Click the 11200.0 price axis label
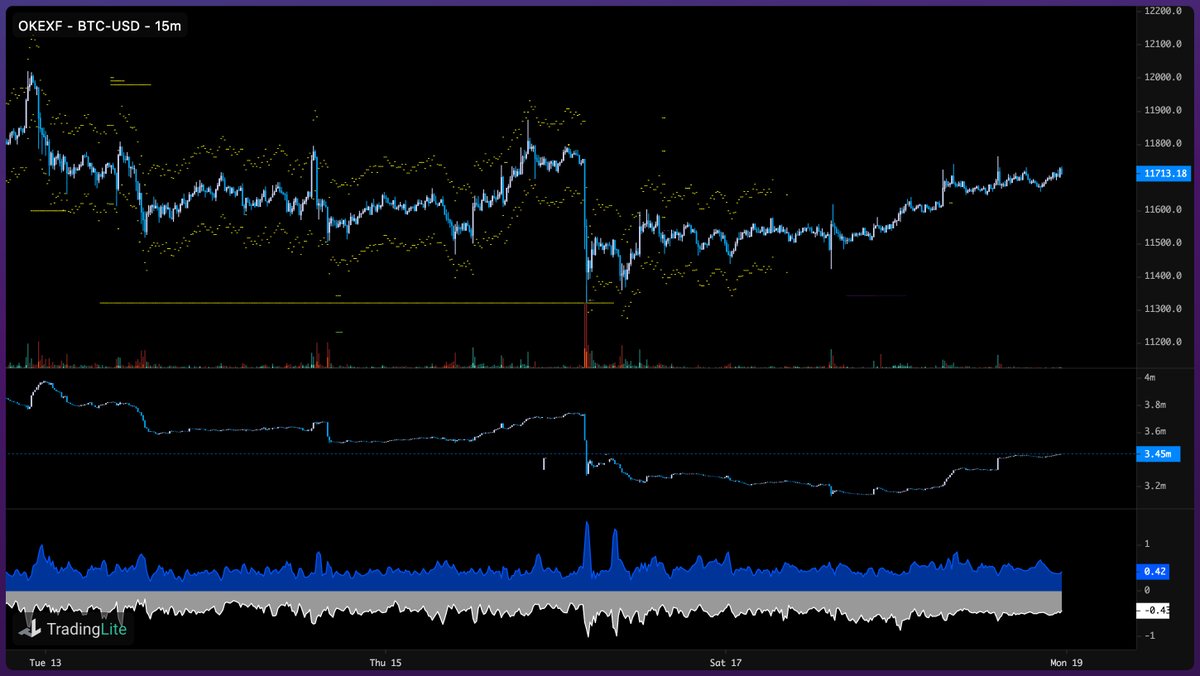 (x=1163, y=342)
